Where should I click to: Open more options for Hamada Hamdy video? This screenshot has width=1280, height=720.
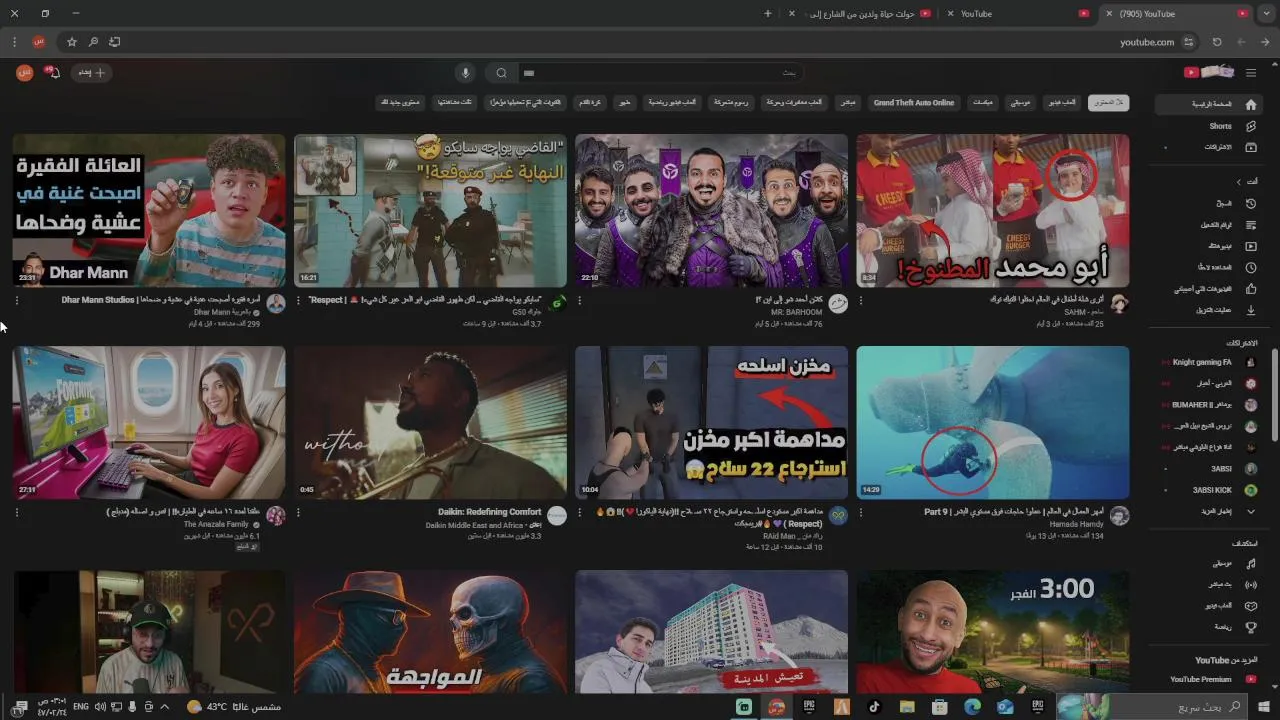coord(861,512)
